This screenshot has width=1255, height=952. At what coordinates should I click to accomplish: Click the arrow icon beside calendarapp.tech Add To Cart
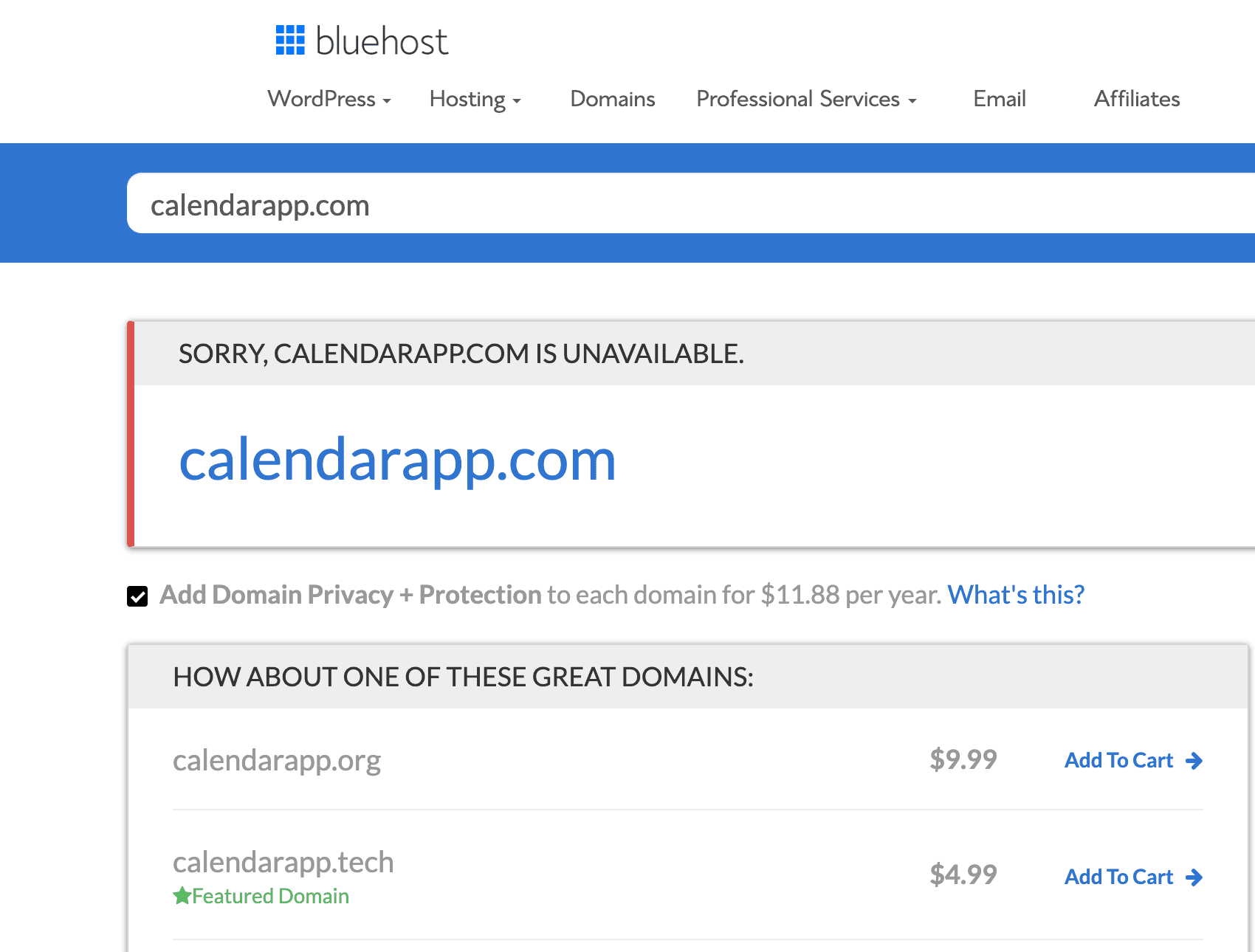pyautogui.click(x=1193, y=877)
